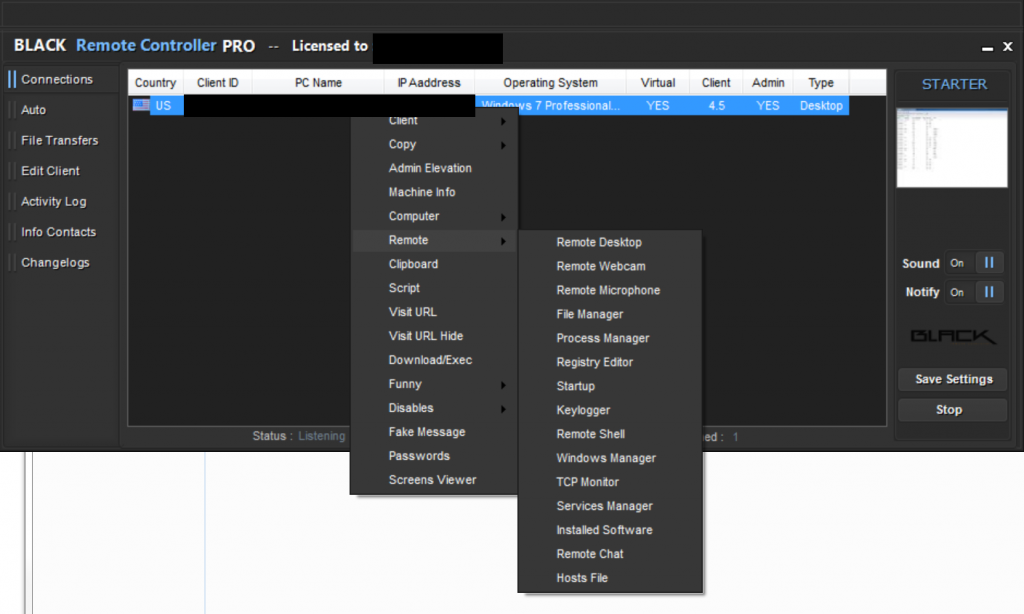Click the US flag icon in the client row
This screenshot has width=1024, height=614.
pyautogui.click(x=141, y=105)
